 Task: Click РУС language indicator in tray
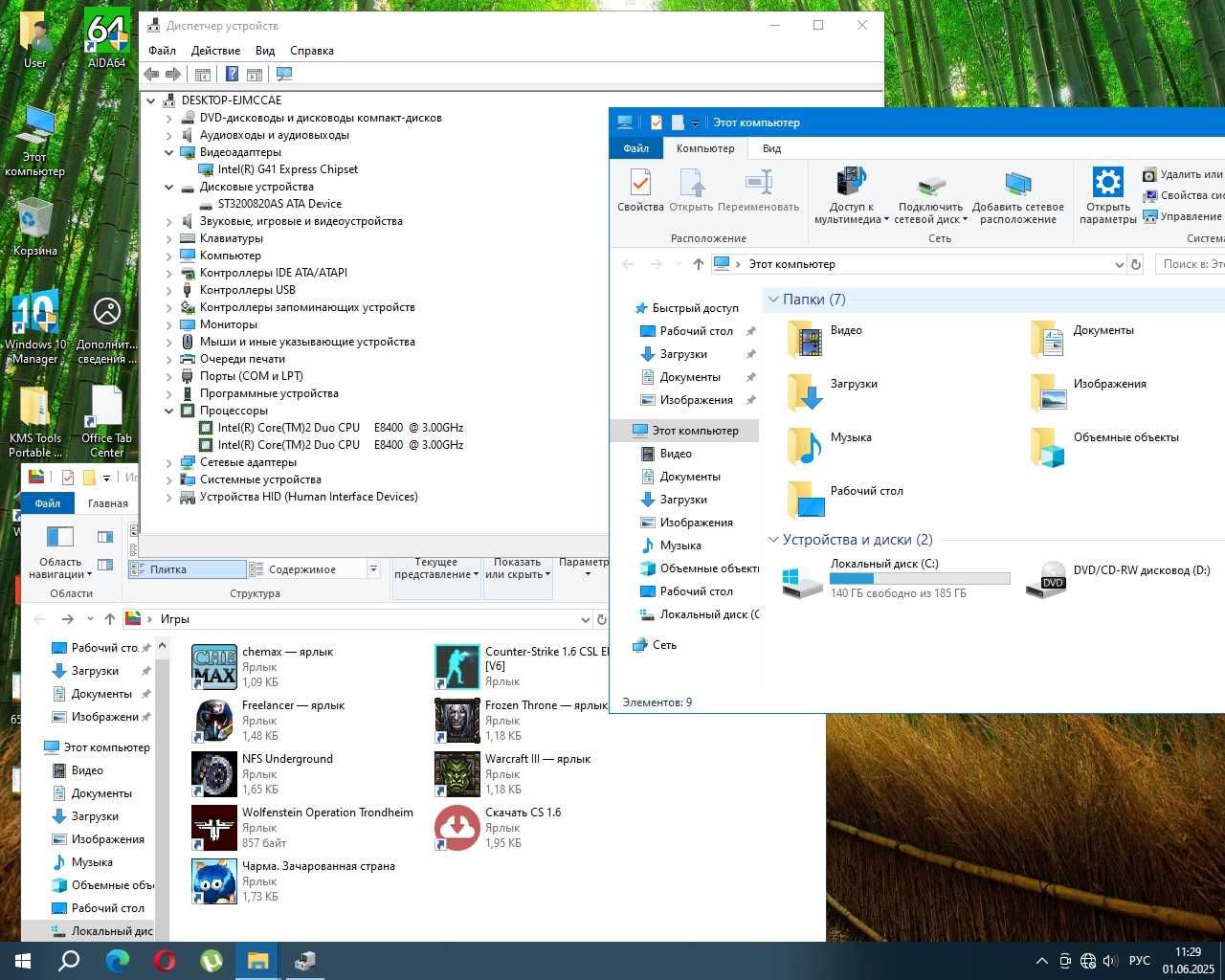click(x=1140, y=961)
